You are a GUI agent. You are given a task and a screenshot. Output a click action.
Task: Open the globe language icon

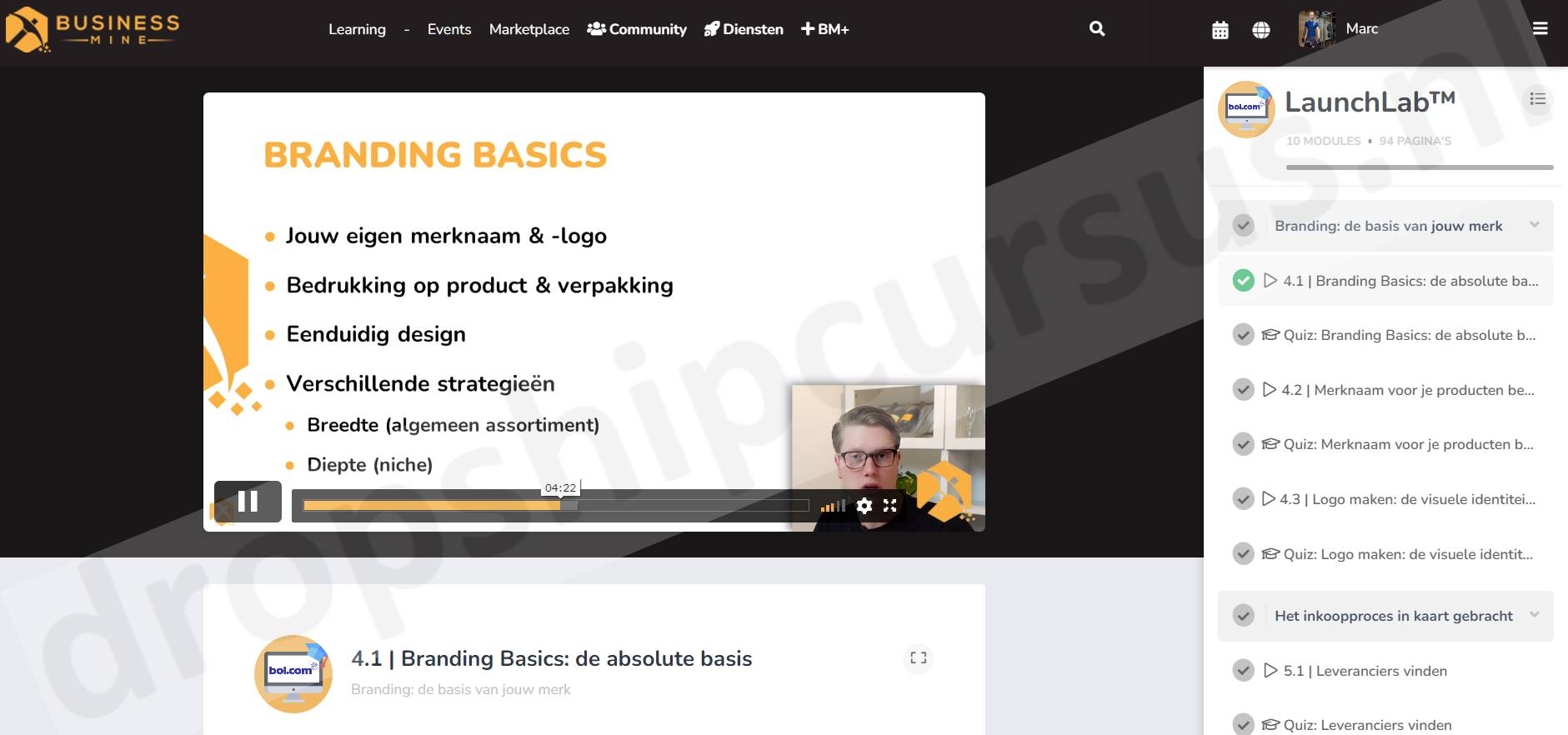point(1261,30)
